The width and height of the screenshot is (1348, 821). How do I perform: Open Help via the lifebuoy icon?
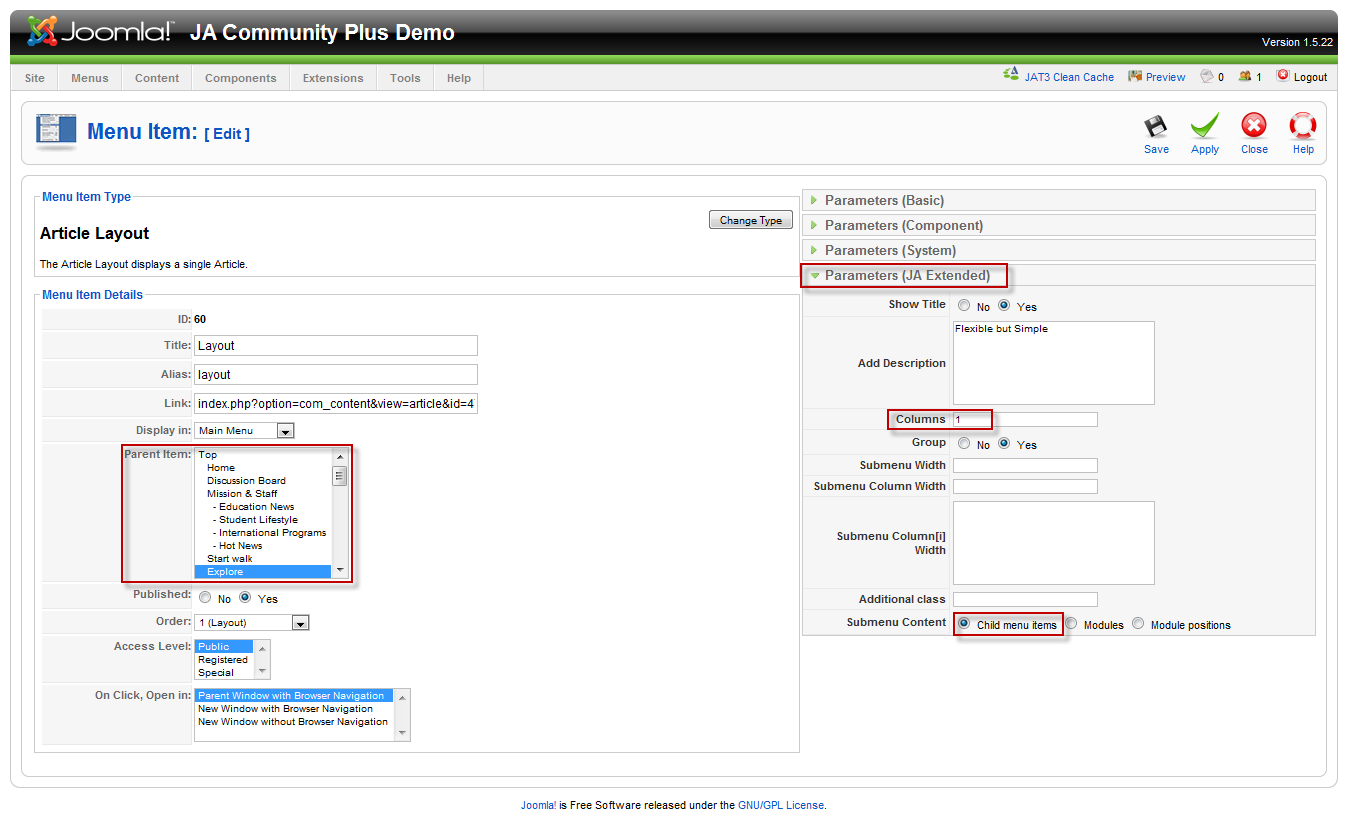tap(1302, 126)
